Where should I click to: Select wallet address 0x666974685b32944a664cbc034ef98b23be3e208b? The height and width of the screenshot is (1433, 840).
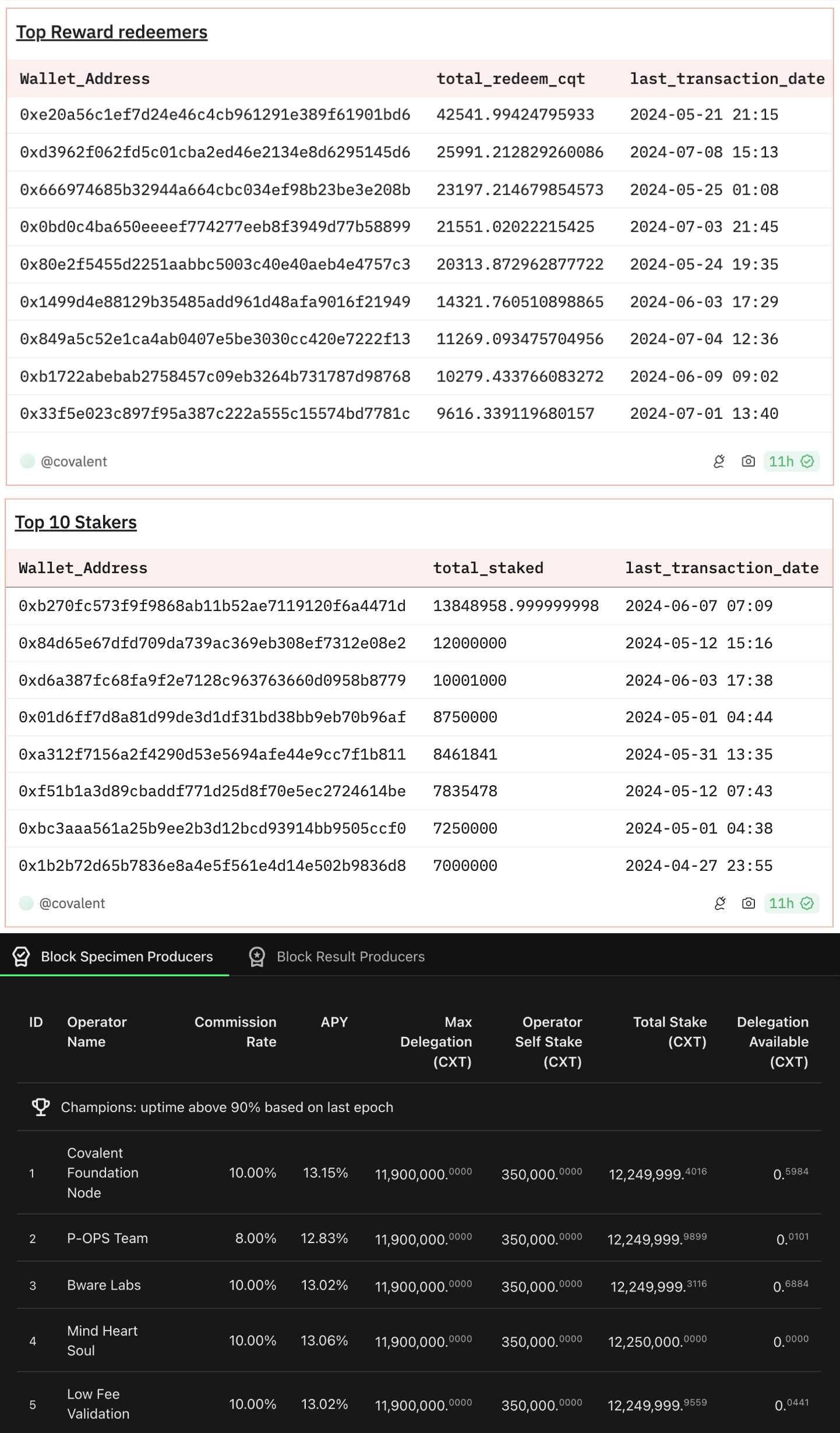tap(215, 190)
